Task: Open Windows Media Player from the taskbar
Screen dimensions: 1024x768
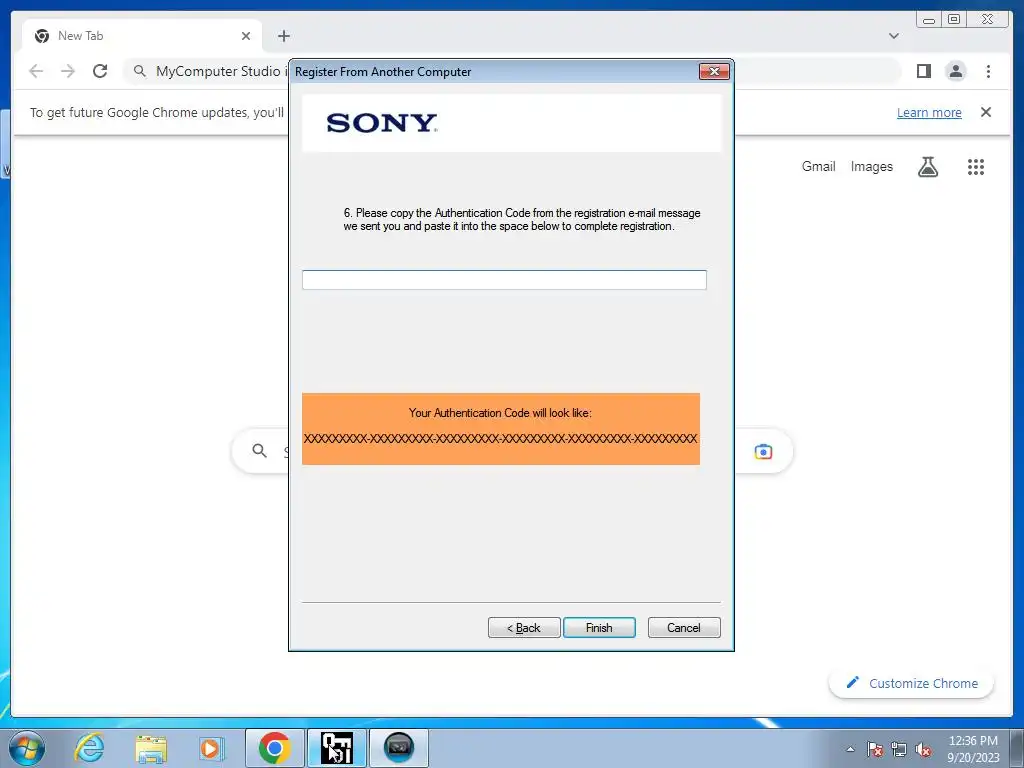Action: [212, 748]
